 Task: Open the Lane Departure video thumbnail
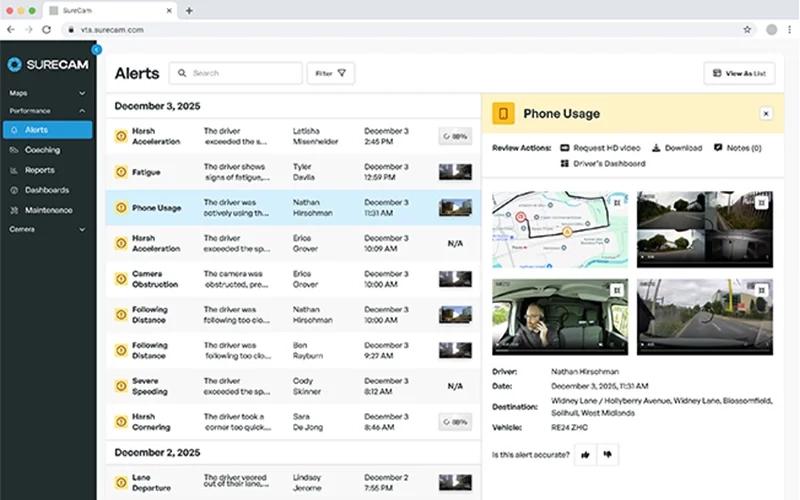(455, 483)
